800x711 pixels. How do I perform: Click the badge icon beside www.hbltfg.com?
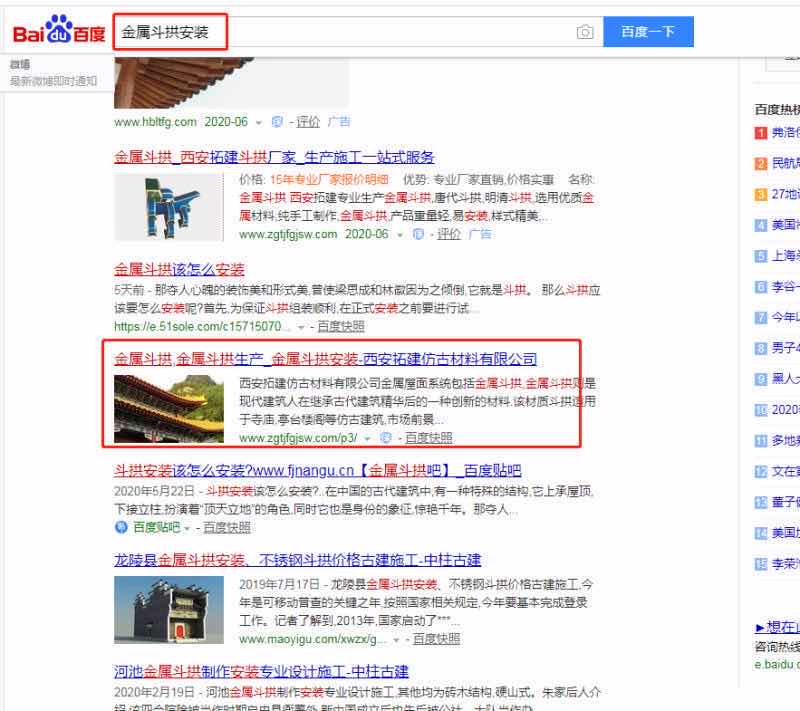click(x=277, y=122)
